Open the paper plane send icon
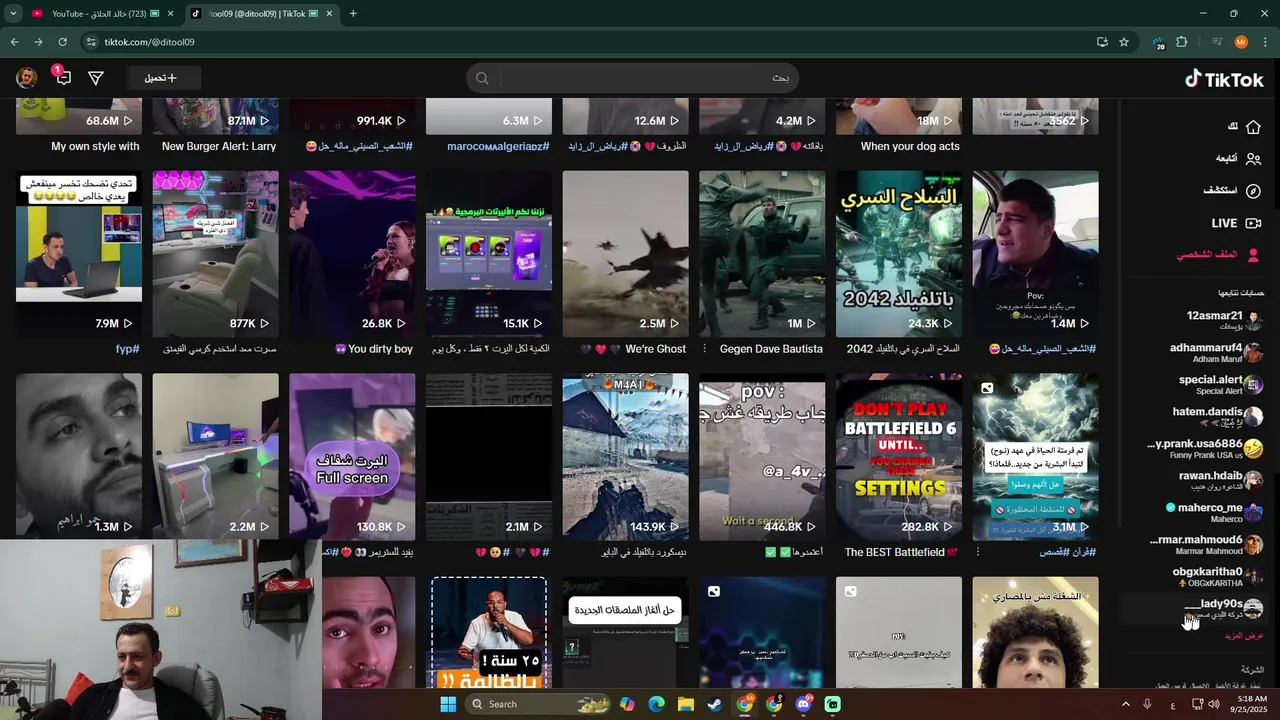The height and width of the screenshot is (720, 1280). click(x=96, y=78)
